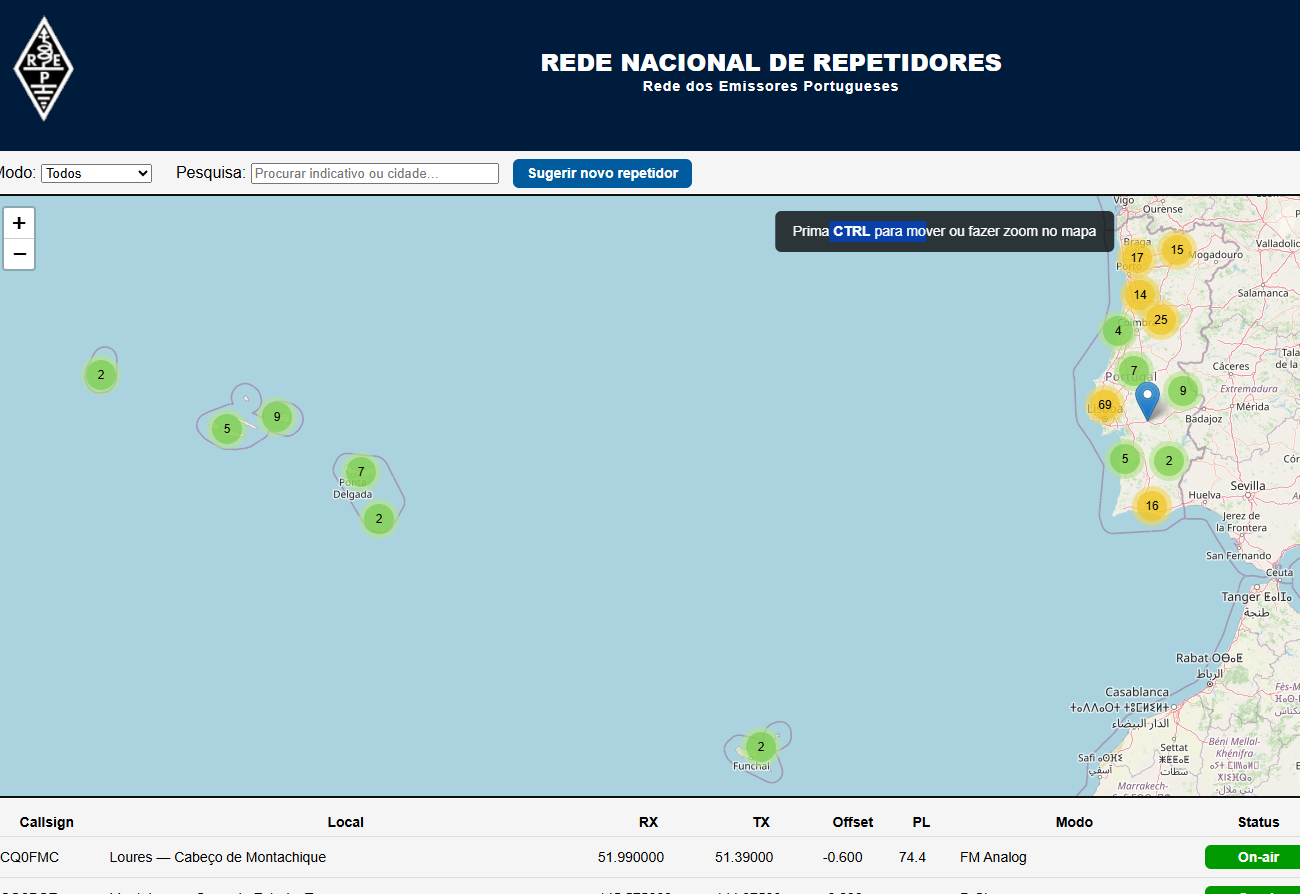Open the Modo filter dropdown
Image resolution: width=1300 pixels, height=894 pixels.
click(96, 173)
